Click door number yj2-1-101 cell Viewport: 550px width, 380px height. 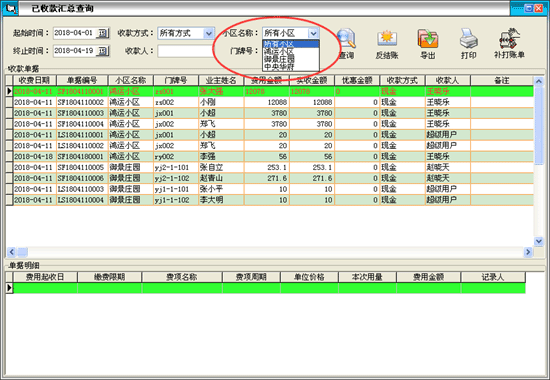pos(176,167)
